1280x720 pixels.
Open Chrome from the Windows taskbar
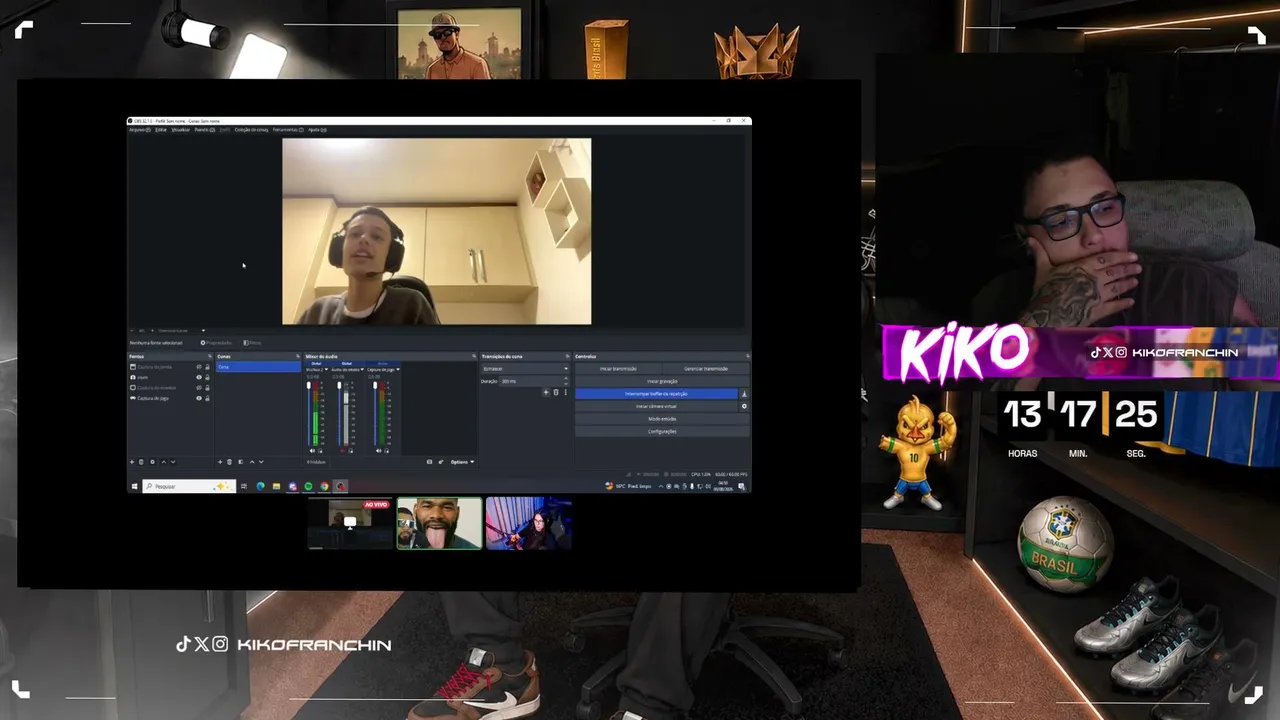click(324, 486)
